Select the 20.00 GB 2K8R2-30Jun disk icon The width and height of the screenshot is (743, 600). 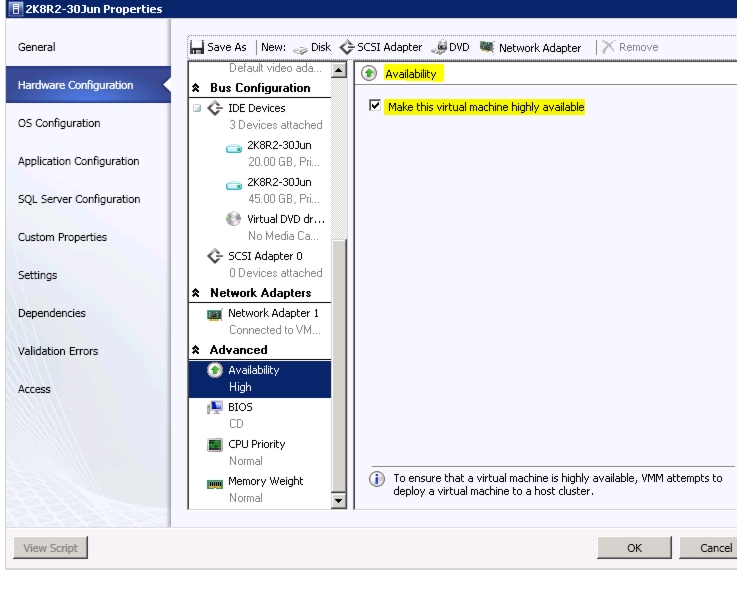(234, 149)
